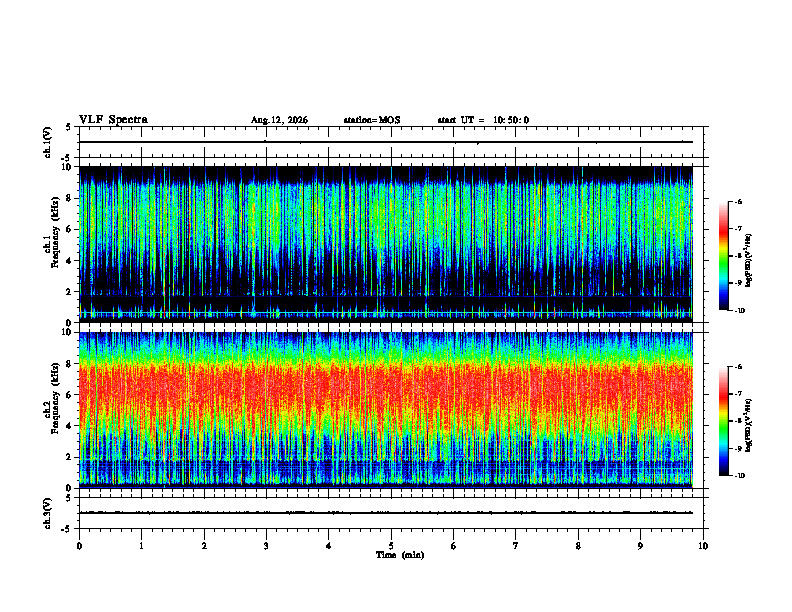Screen dimensions: 792x612
Task: Click the ch.3 voltage waveform trace
Action: pos(386,513)
